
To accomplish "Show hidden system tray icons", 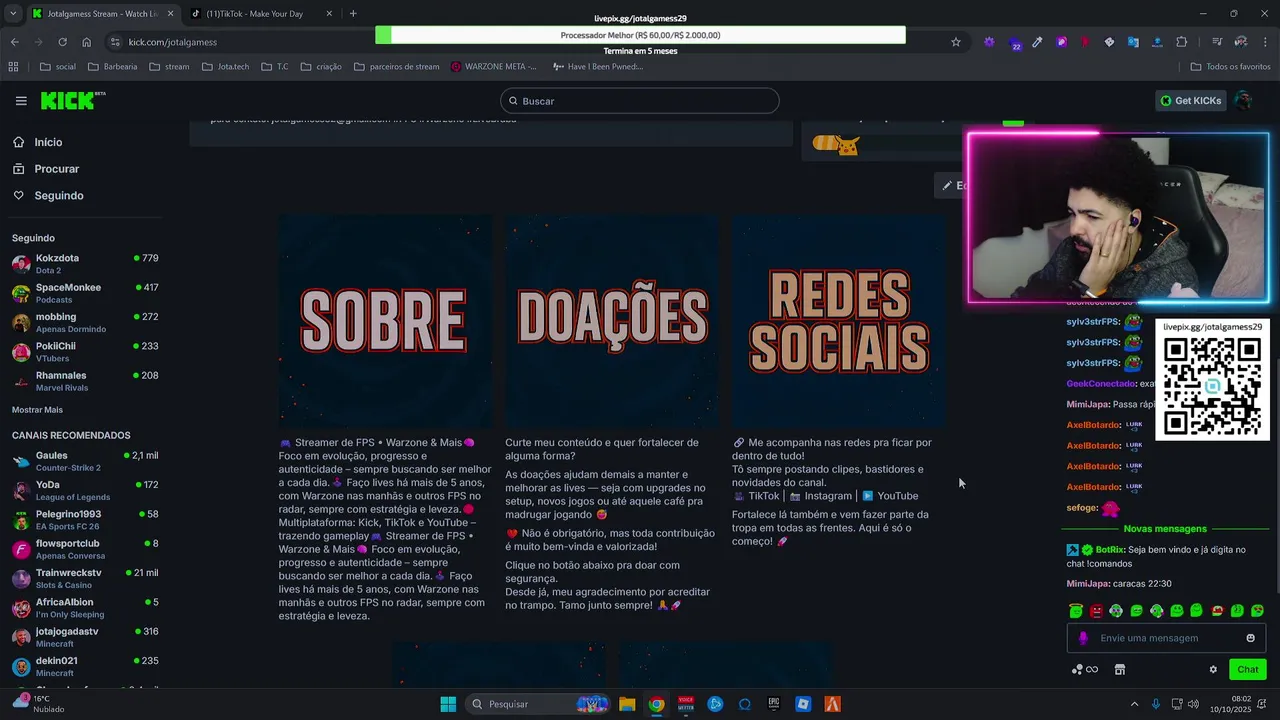I will click(x=1134, y=704).
